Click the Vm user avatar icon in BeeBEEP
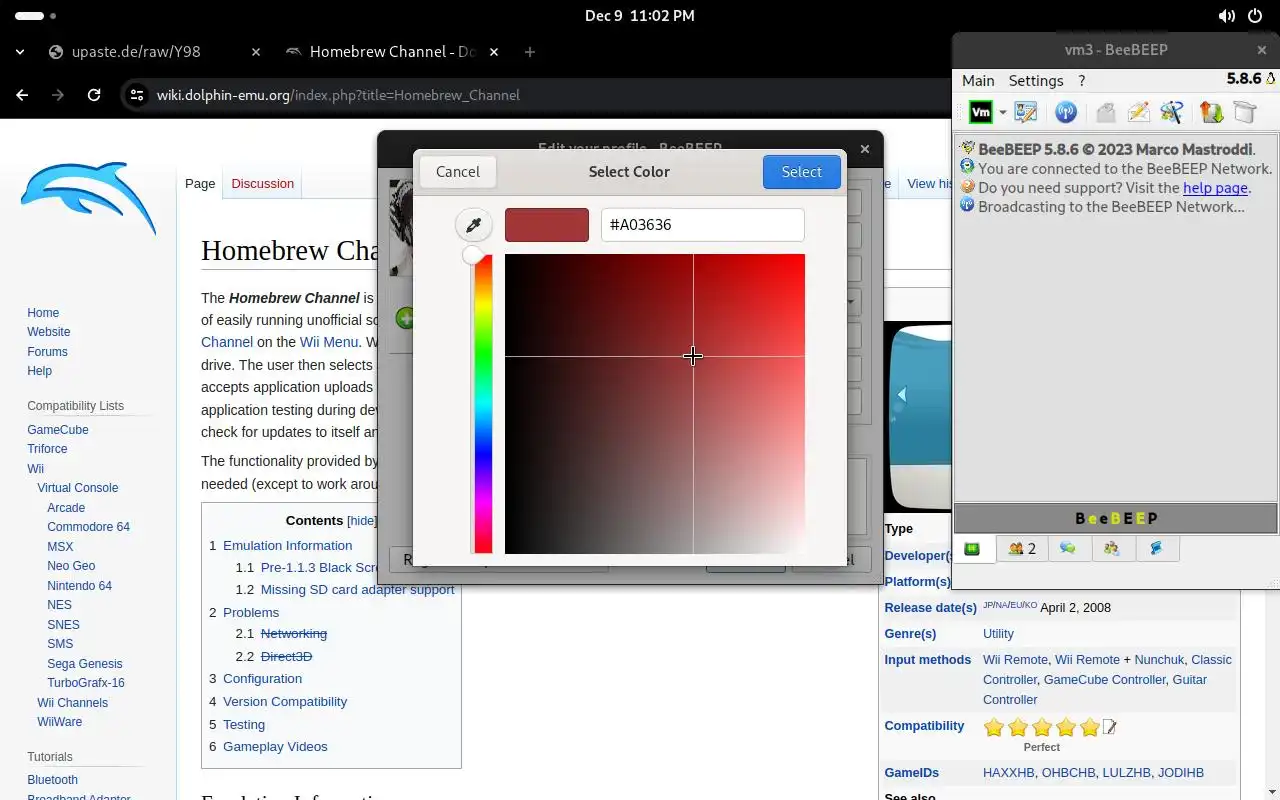 coord(981,112)
